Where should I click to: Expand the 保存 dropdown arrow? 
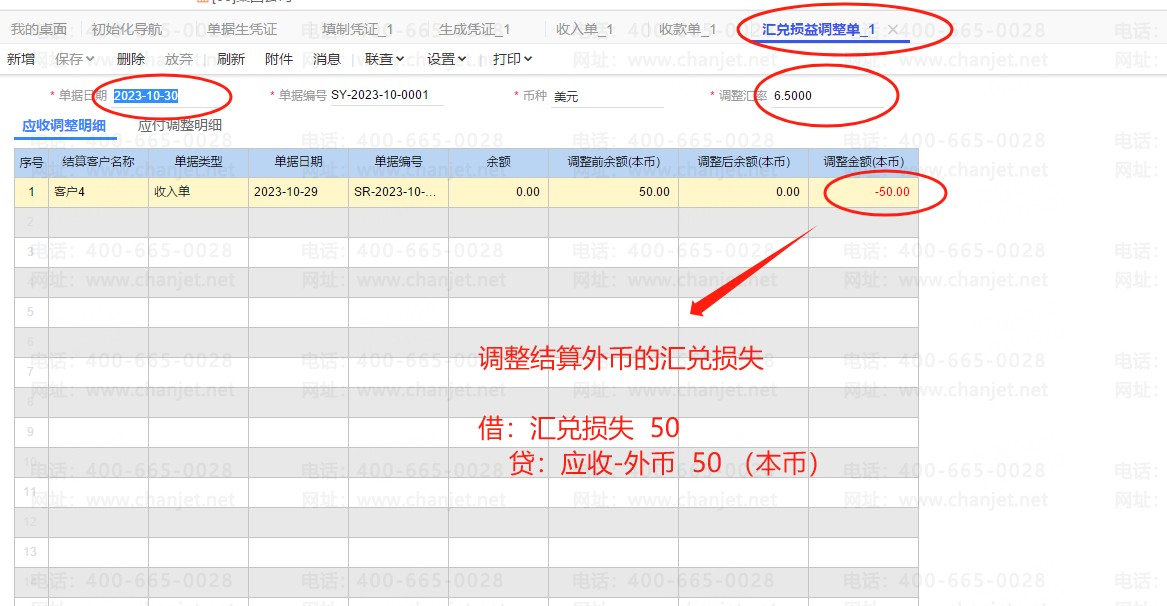coord(90,59)
